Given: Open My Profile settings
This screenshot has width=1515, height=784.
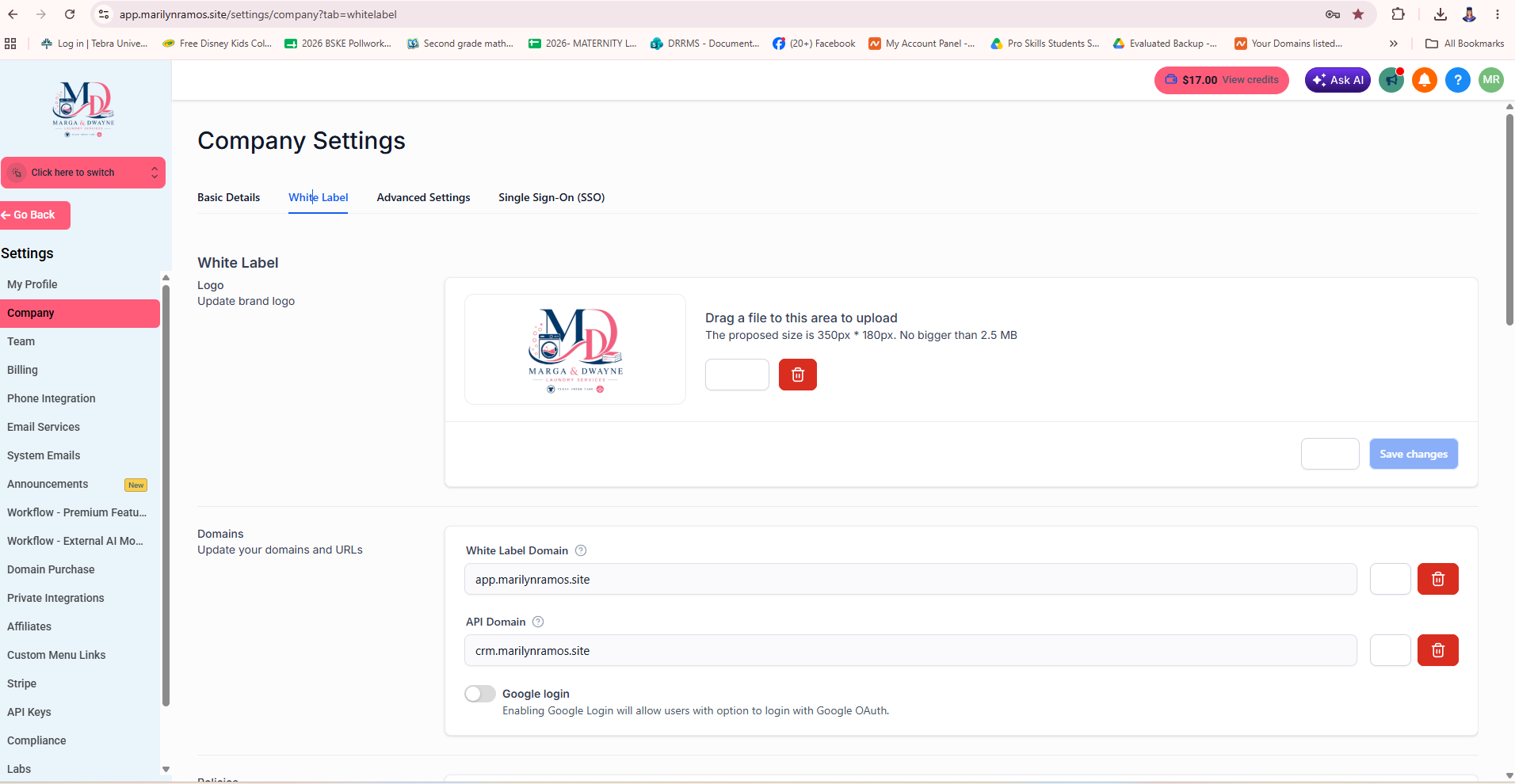Looking at the screenshot, I should [x=80, y=284].
